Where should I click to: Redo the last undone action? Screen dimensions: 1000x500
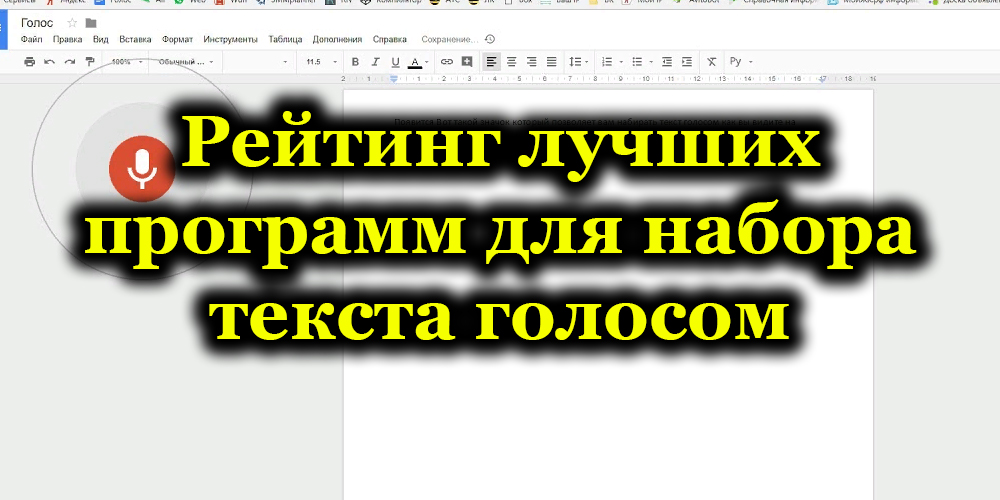click(69, 62)
